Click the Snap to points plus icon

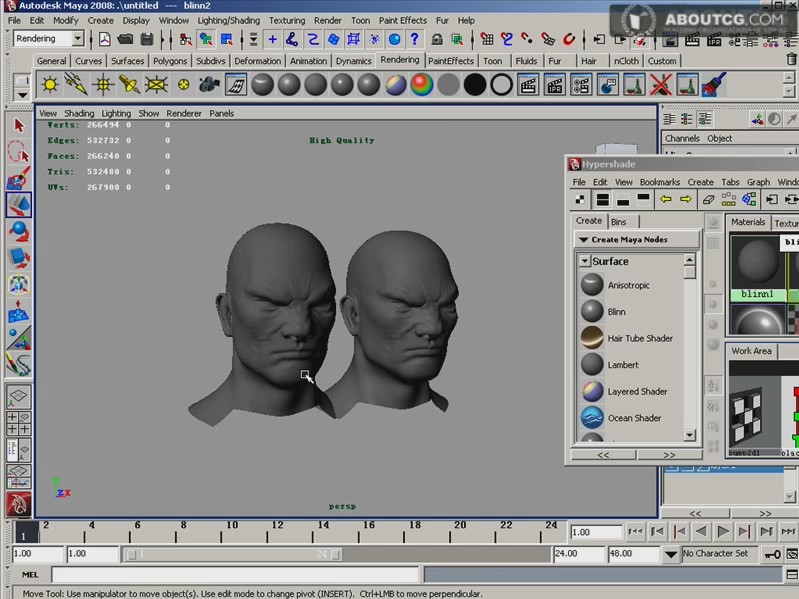[273, 39]
